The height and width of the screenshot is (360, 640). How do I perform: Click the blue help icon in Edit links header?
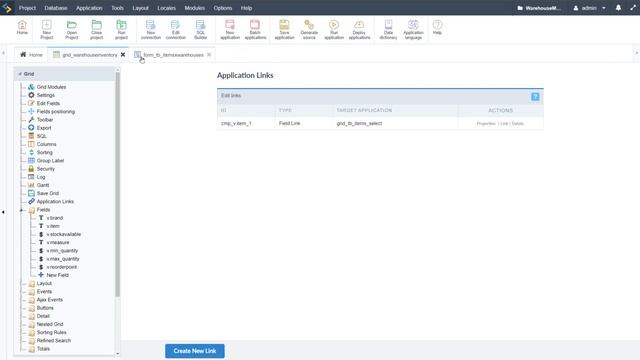coord(535,97)
